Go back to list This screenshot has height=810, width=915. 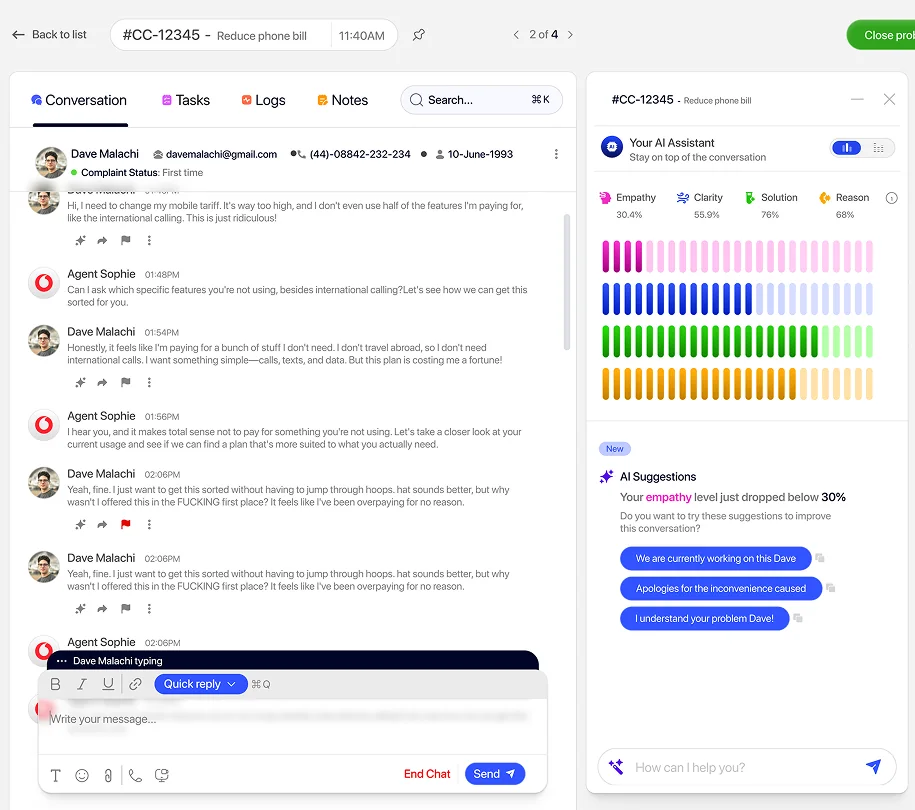click(49, 35)
